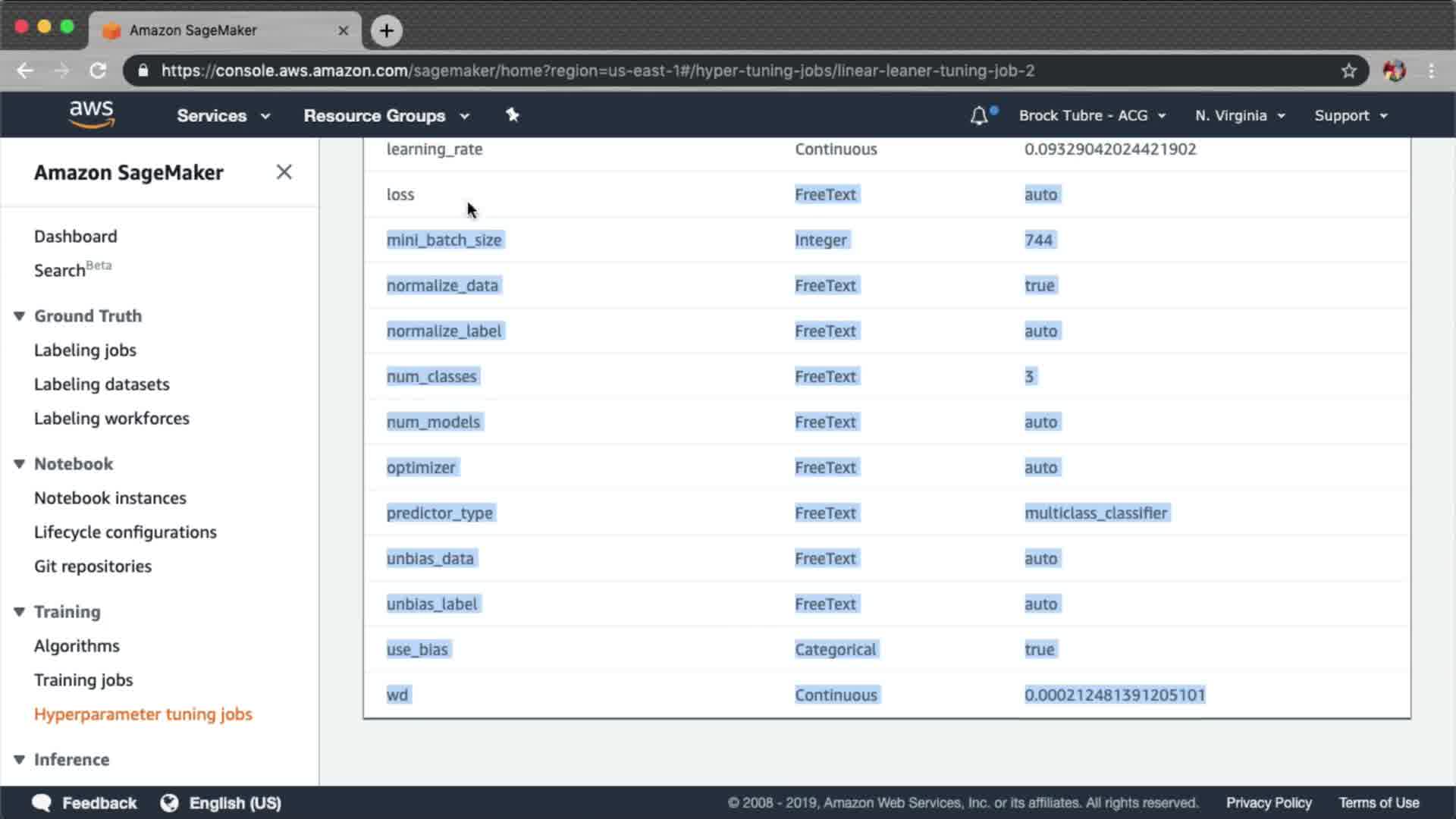1456x819 pixels.
Task: Bookmark page with the star icon
Action: tap(1348, 71)
